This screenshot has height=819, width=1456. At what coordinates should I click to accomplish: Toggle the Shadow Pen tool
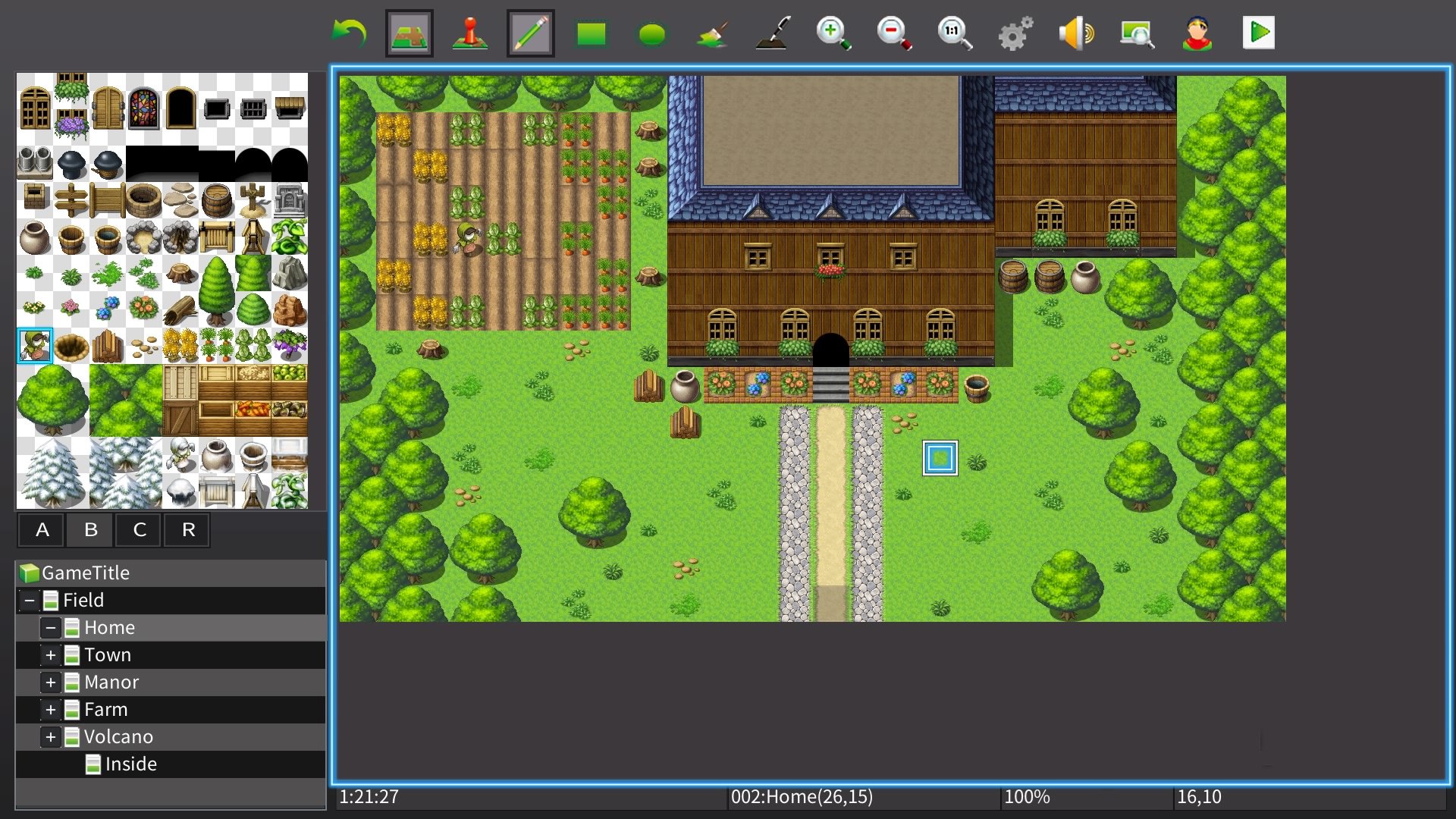[773, 32]
